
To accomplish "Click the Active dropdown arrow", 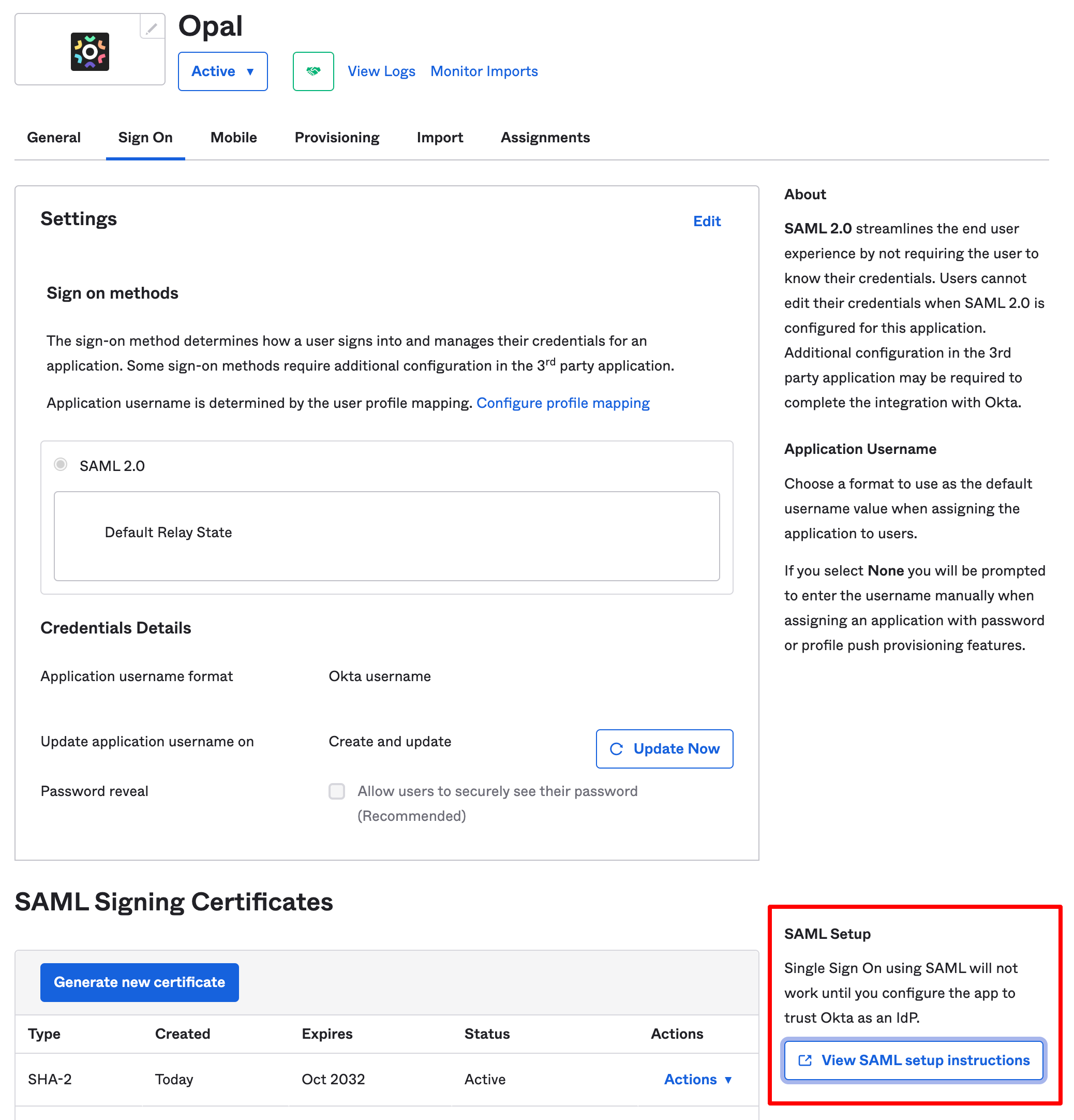I will click(x=250, y=72).
